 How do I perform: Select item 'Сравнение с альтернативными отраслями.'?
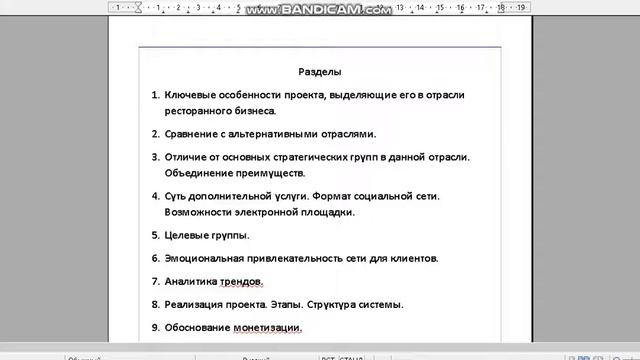(270, 134)
